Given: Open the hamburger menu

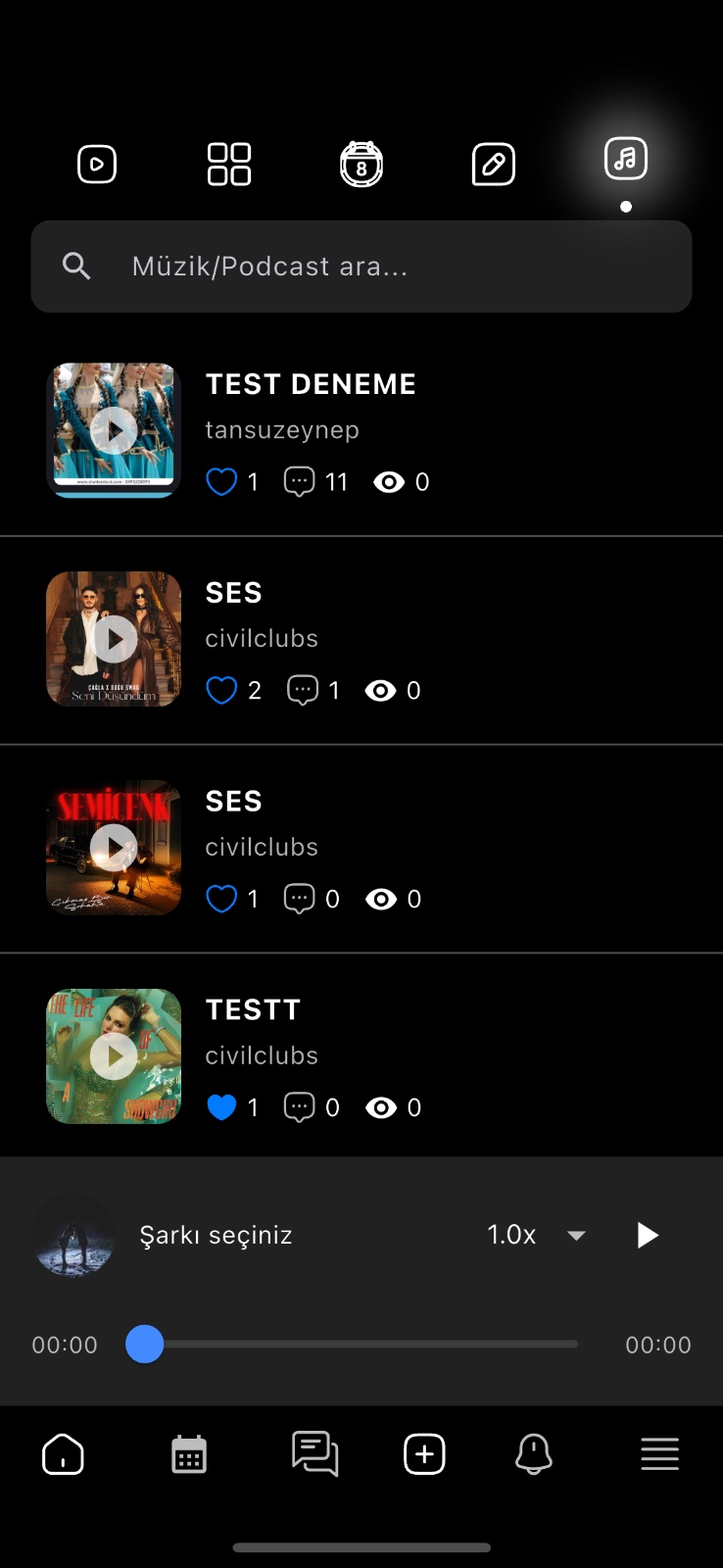Looking at the screenshot, I should pos(659,1454).
